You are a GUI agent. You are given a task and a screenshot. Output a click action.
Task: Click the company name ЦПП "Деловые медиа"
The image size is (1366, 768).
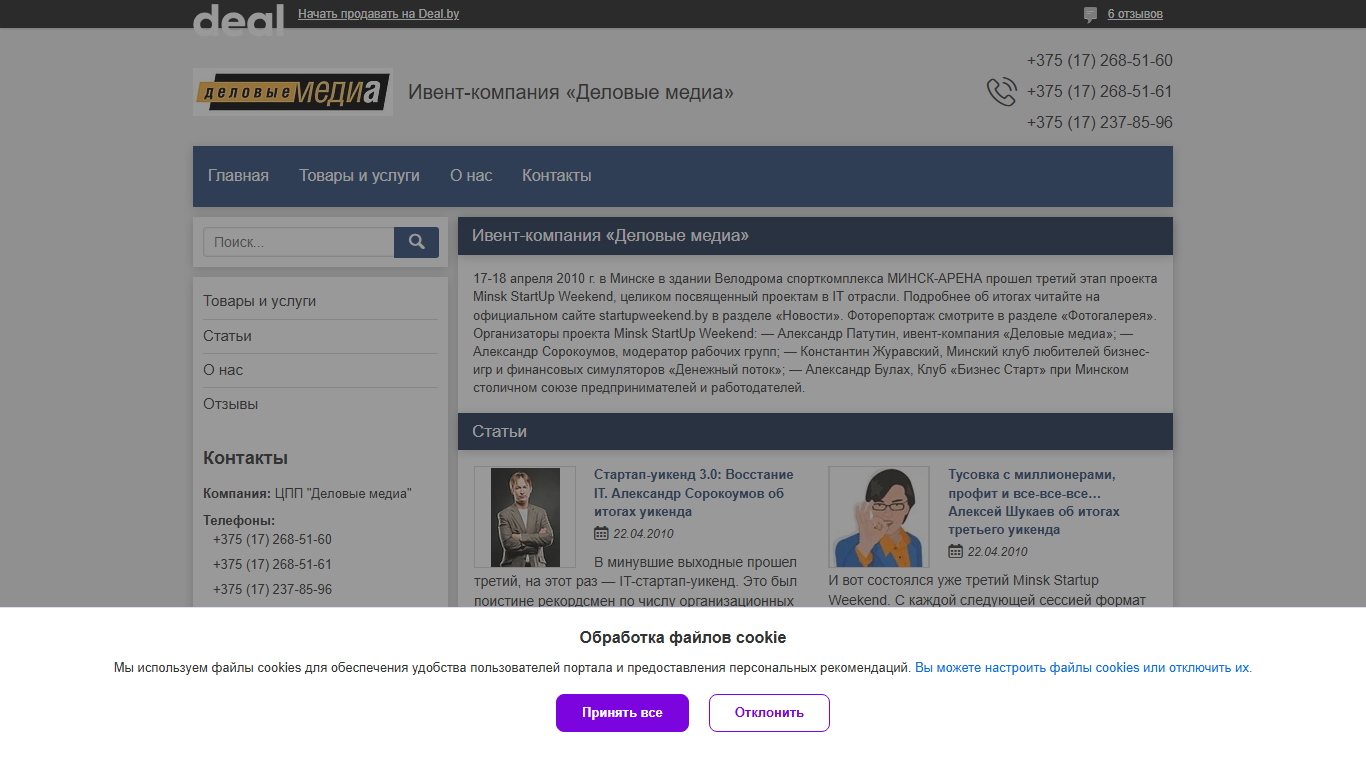pos(343,494)
